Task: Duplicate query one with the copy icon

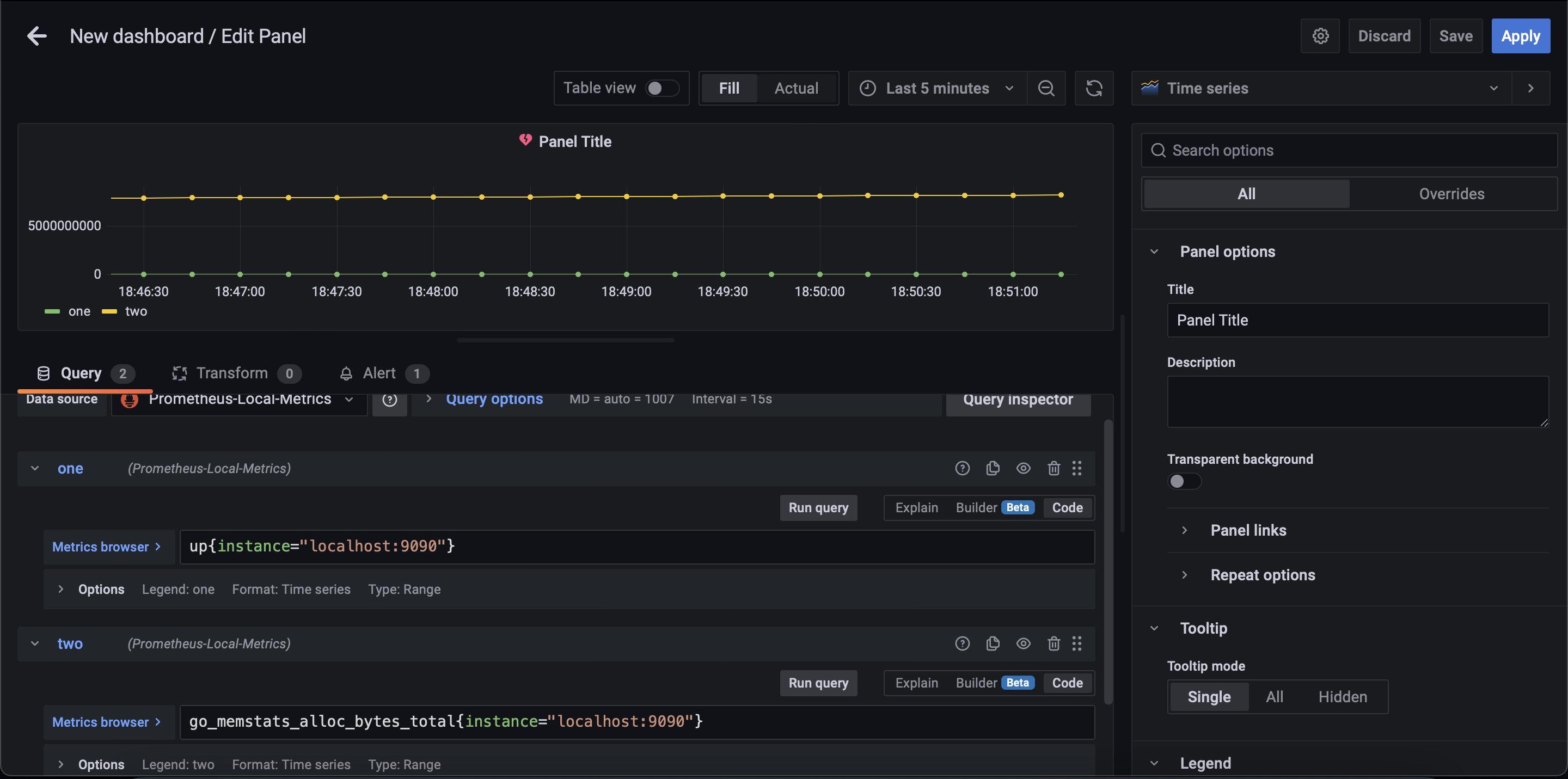Action: point(993,468)
